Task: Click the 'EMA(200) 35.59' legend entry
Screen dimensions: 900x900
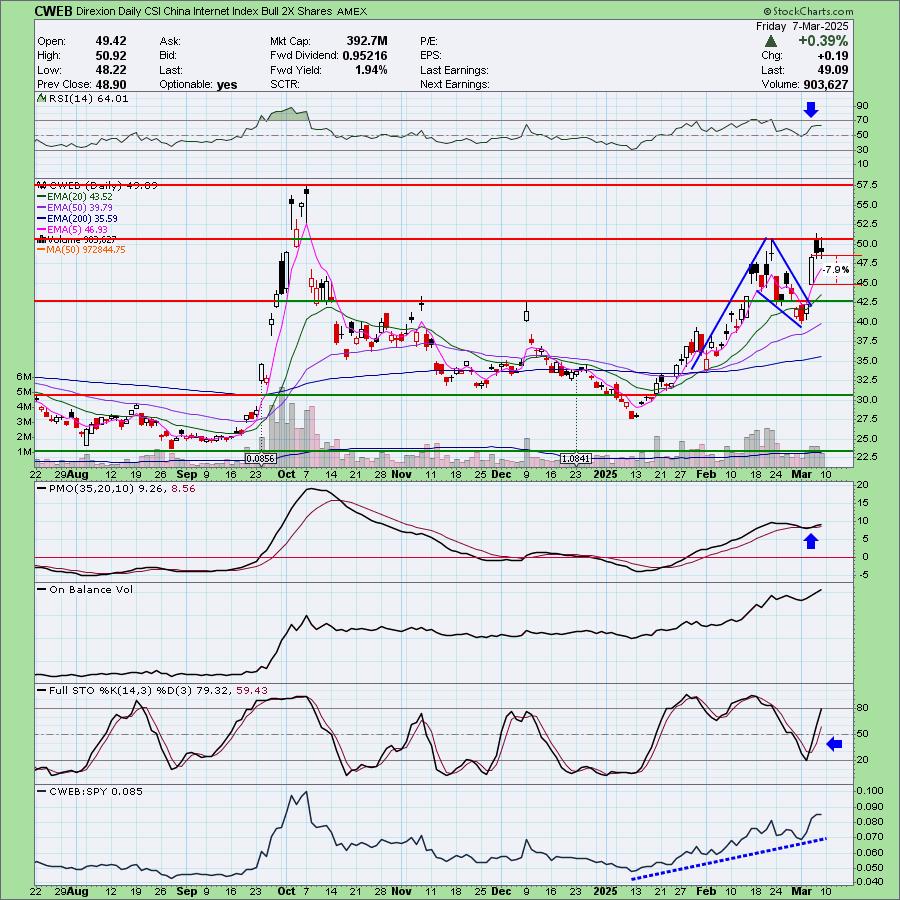Action: tap(82, 218)
